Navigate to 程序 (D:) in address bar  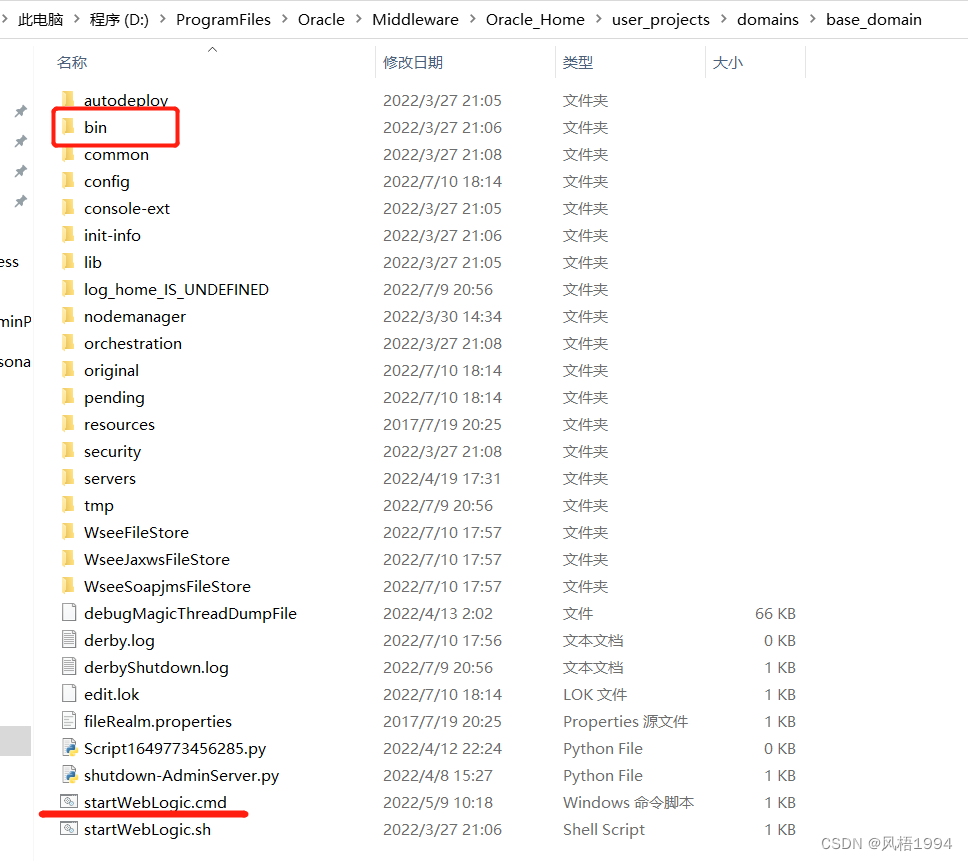tap(119, 20)
